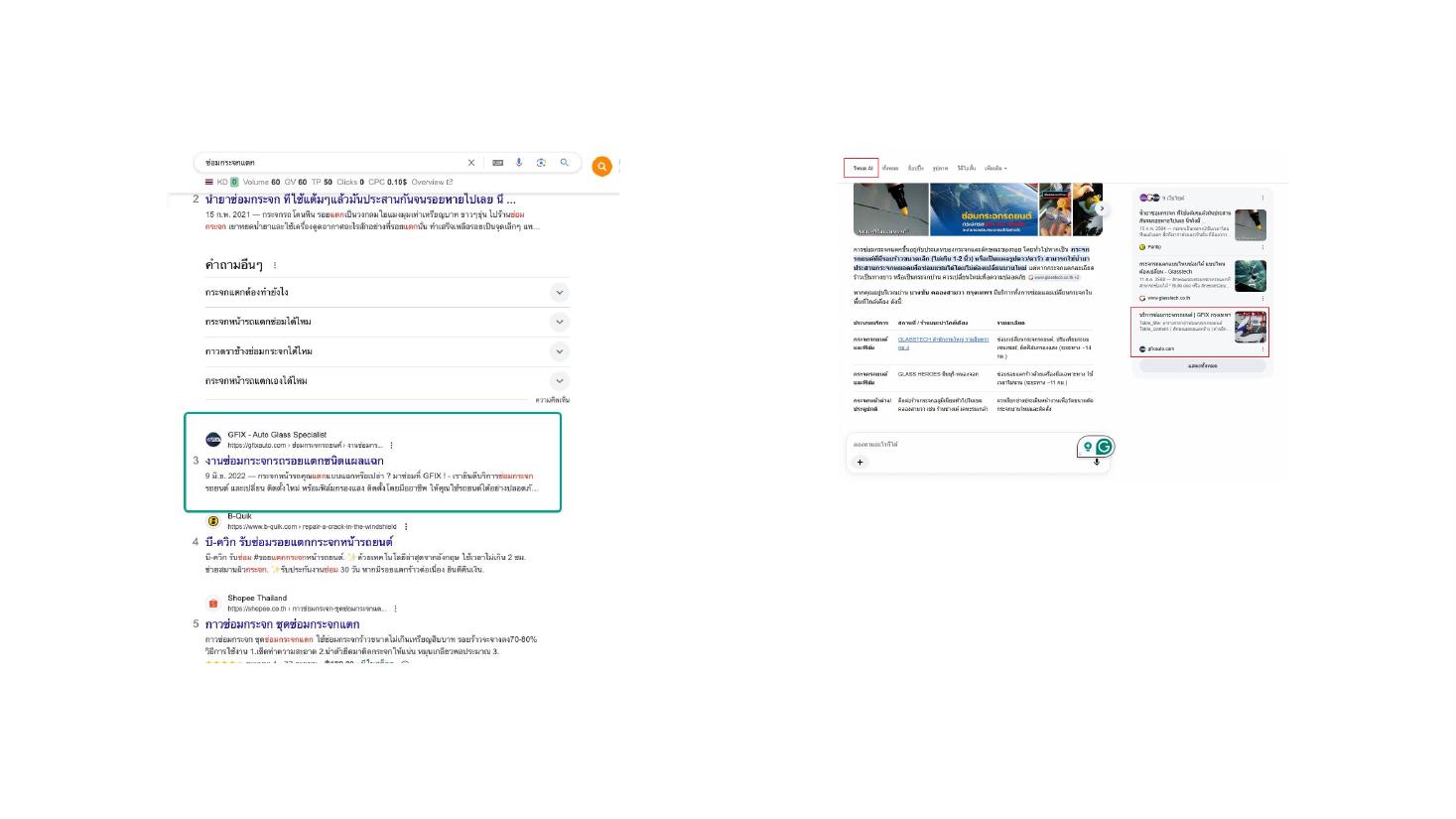Click the Thailand flag country icon in SEO bar
Viewport: 1456px width, 819px height.
tap(208, 183)
